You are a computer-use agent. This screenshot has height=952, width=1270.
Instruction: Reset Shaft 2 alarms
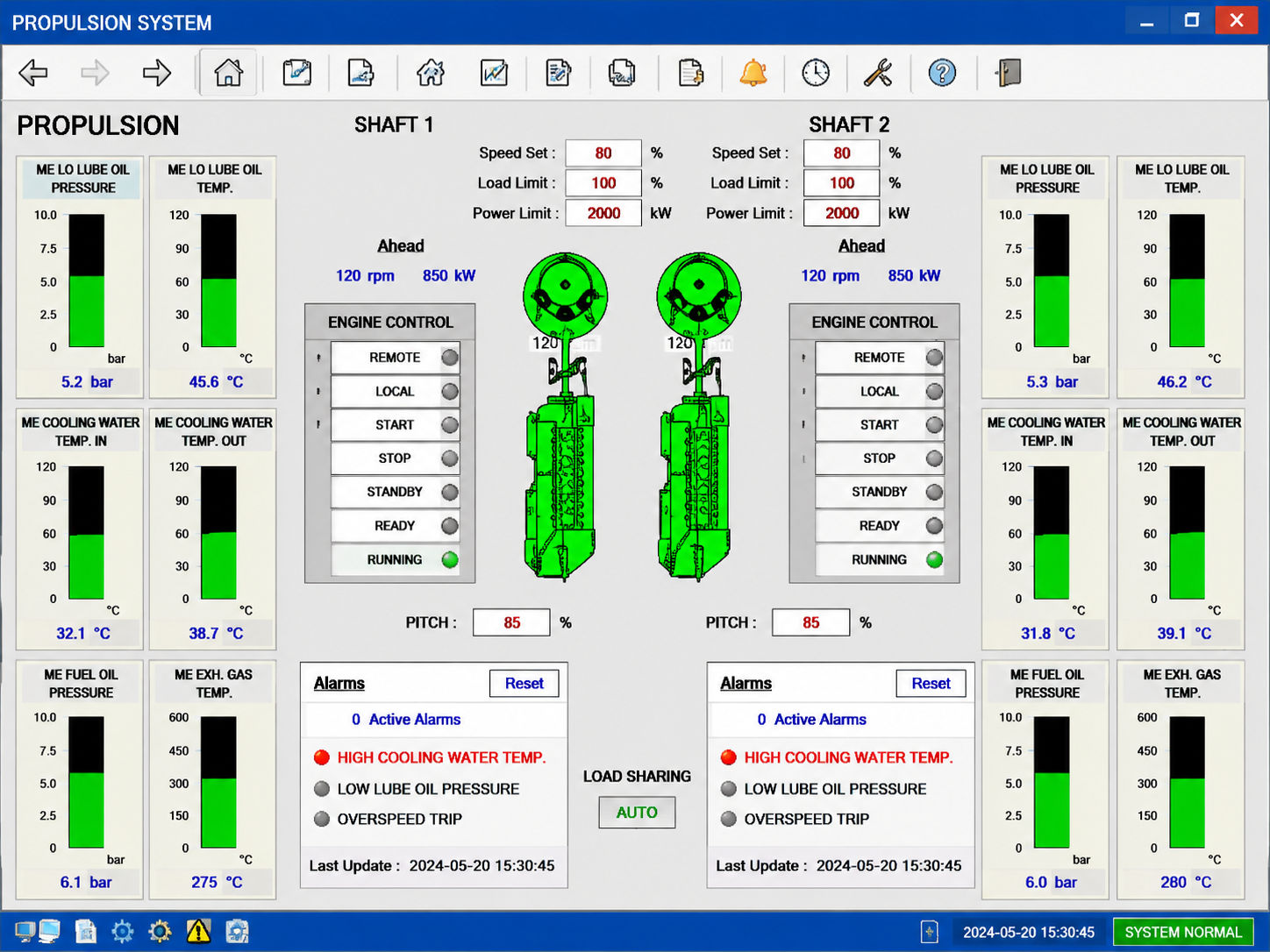tap(931, 684)
